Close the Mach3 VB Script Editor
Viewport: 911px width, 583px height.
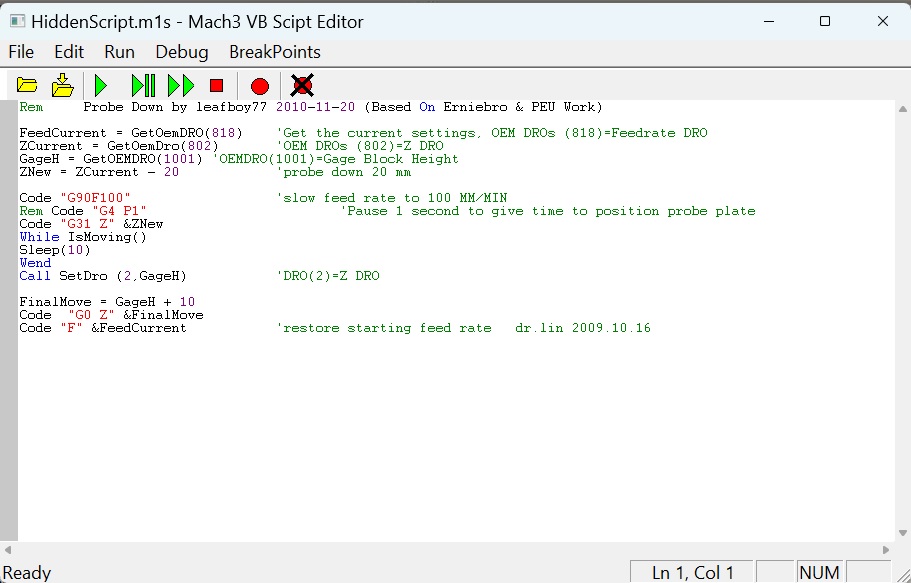[x=883, y=22]
